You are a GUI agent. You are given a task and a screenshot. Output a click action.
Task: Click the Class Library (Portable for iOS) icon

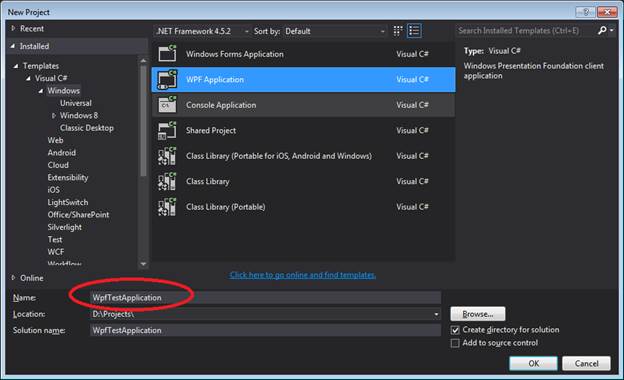pos(167,156)
